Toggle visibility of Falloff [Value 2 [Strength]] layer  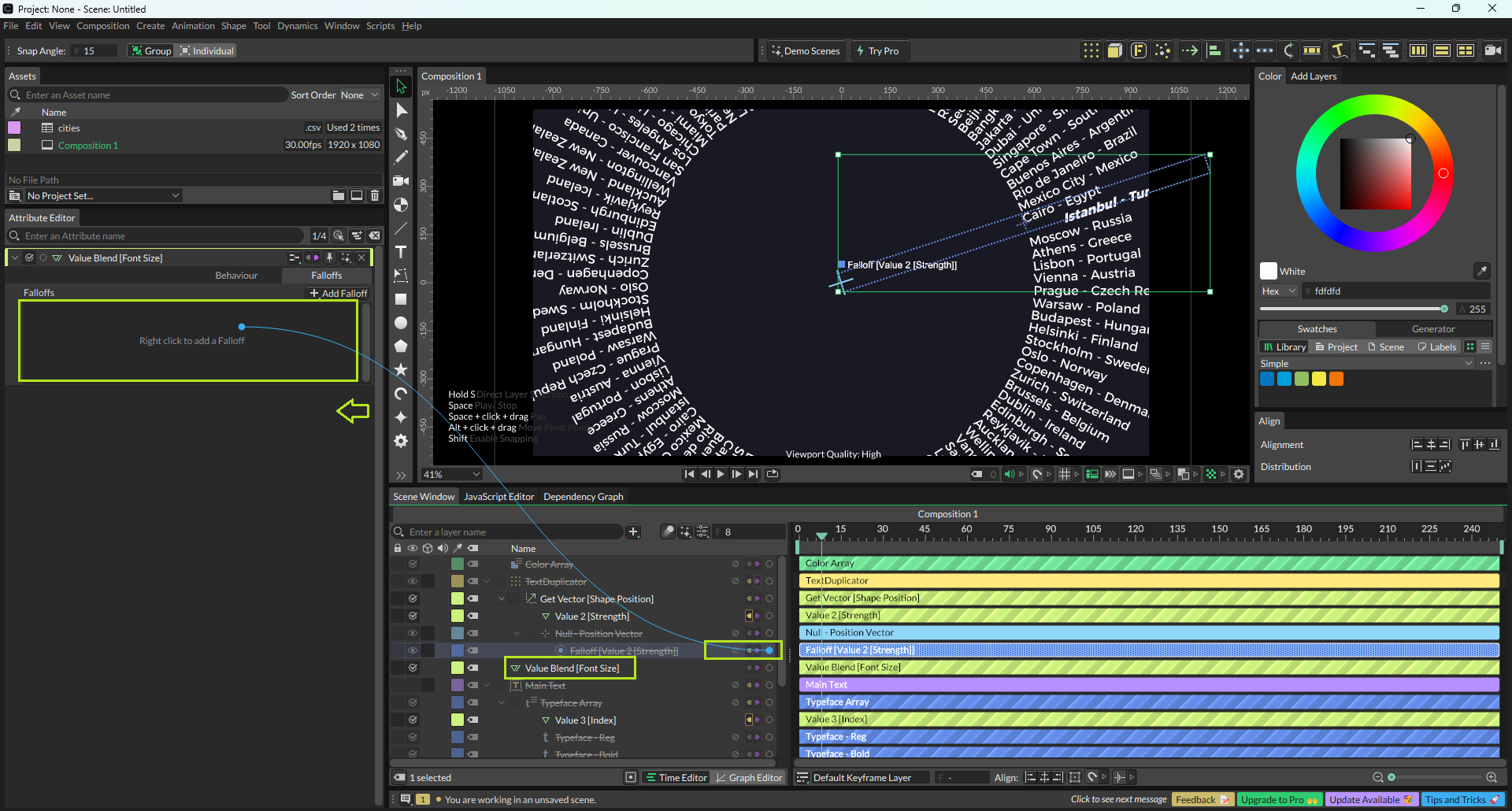[x=412, y=650]
